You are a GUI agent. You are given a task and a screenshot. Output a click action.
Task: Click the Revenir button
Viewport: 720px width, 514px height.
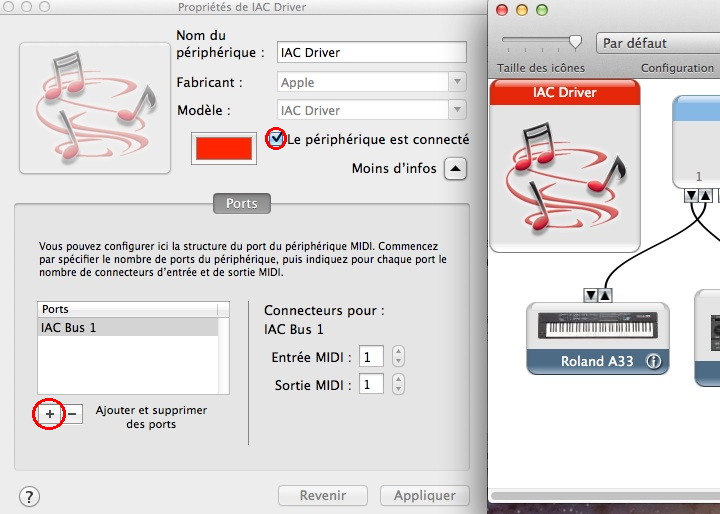click(323, 495)
